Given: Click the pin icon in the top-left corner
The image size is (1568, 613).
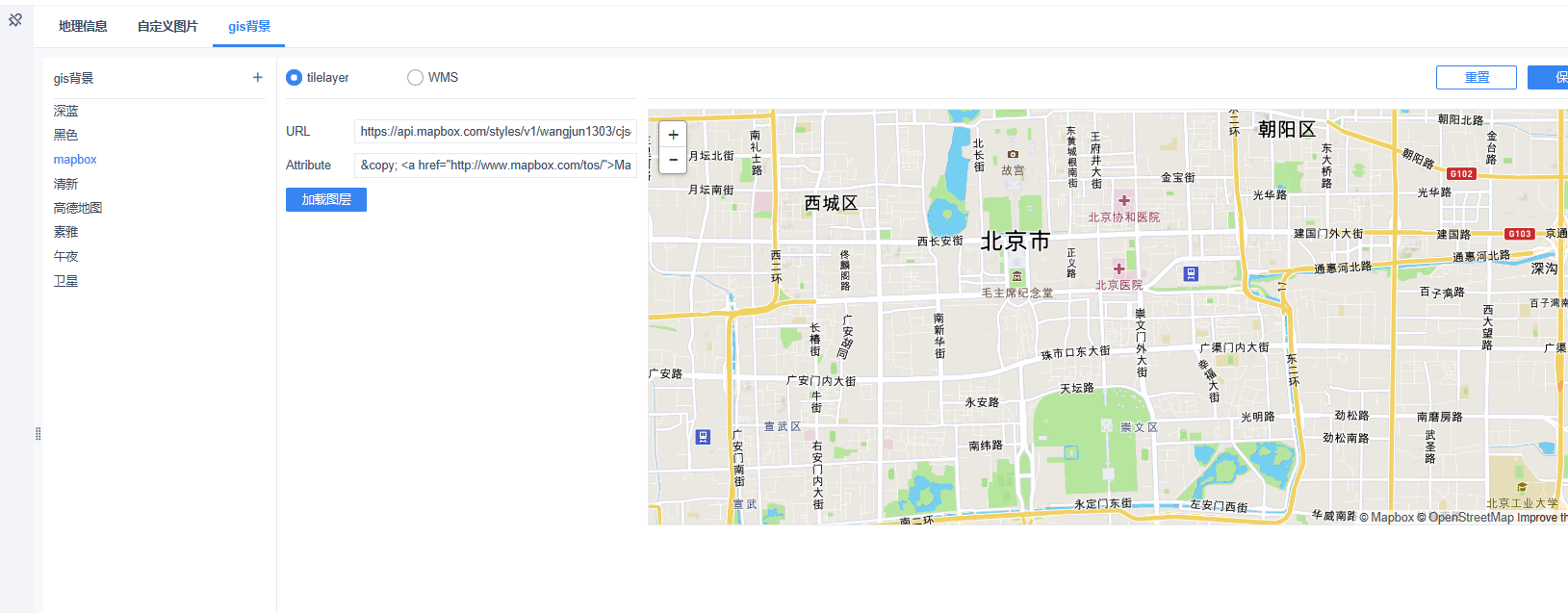Looking at the screenshot, I should [15, 19].
